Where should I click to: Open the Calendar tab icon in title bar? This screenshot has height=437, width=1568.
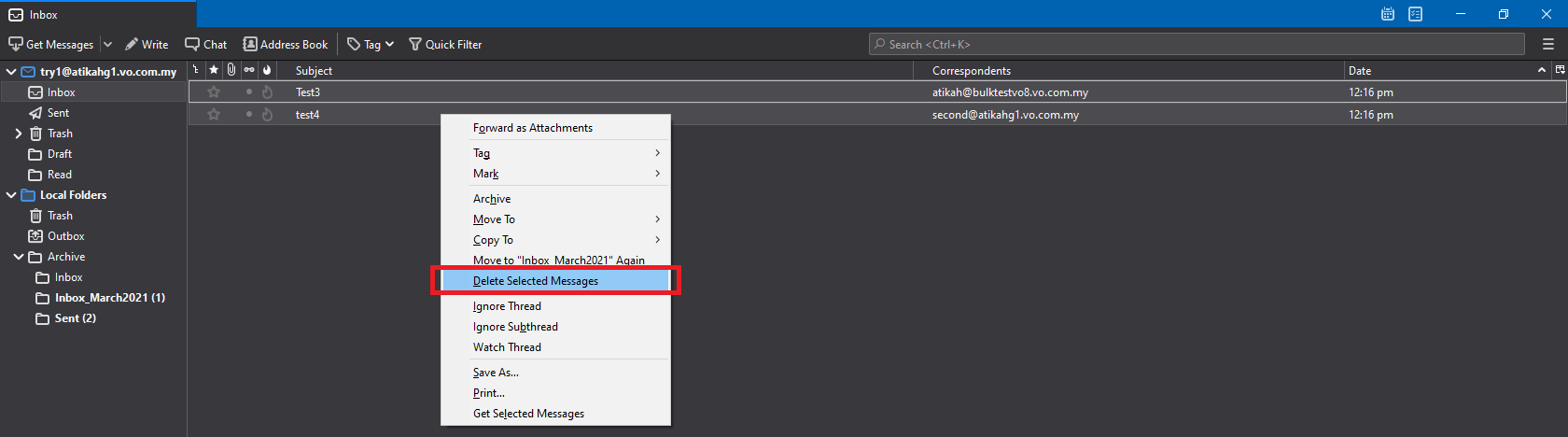(1388, 14)
